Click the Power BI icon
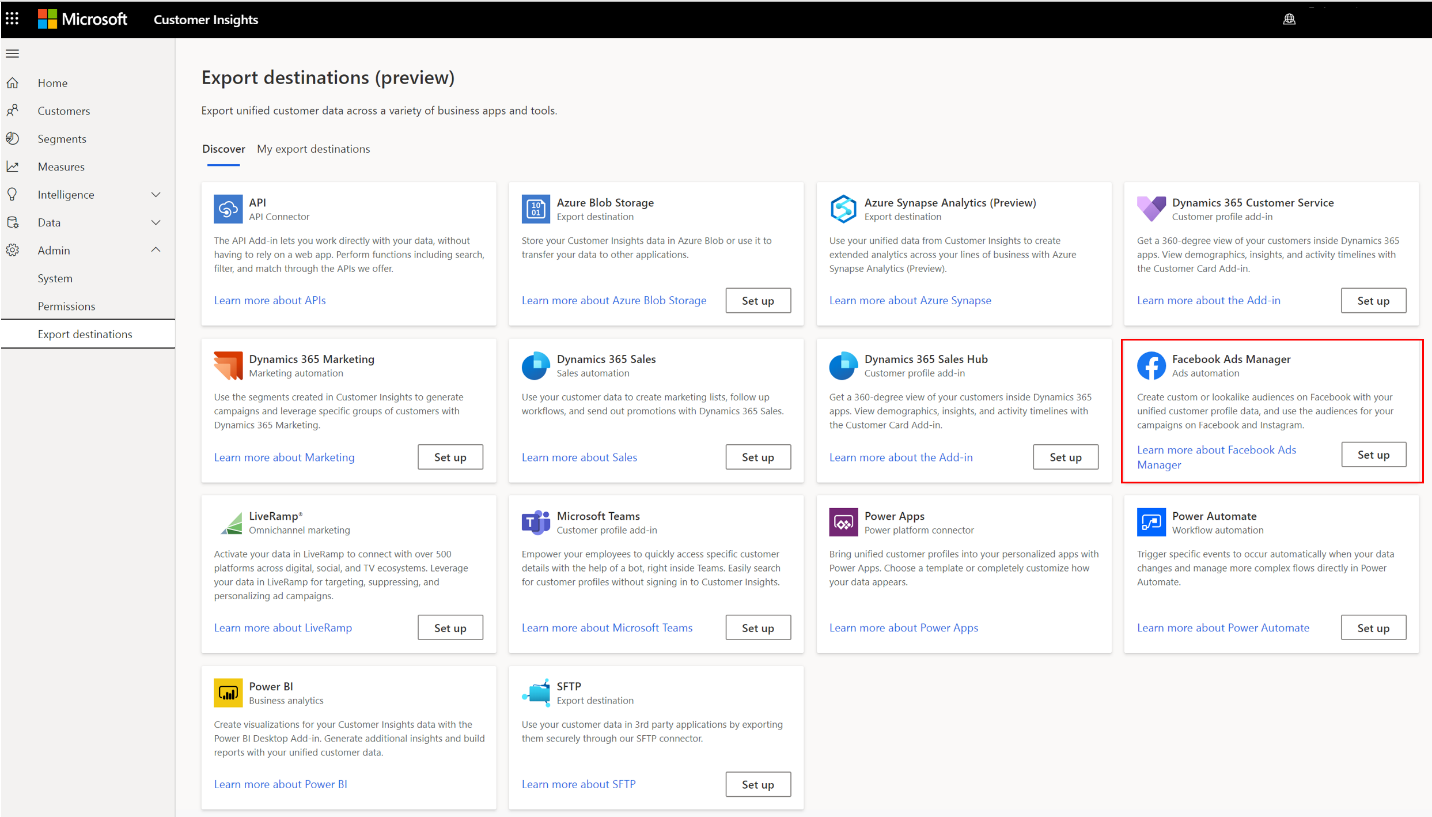1432x817 pixels. [x=228, y=693]
